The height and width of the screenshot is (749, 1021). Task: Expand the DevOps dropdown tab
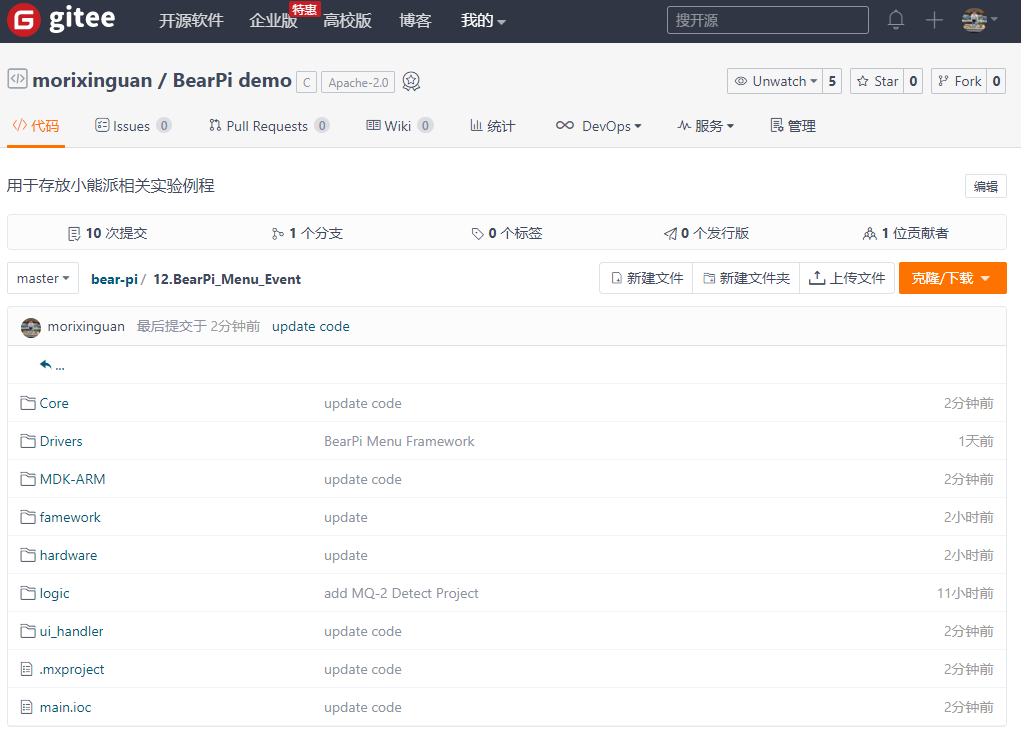(598, 126)
